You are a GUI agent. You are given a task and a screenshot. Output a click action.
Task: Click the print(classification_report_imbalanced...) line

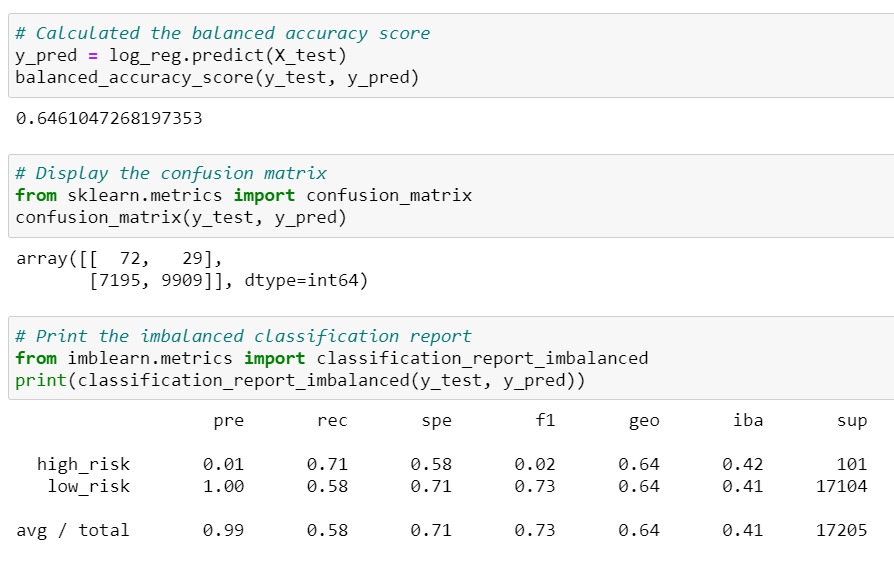point(300,381)
